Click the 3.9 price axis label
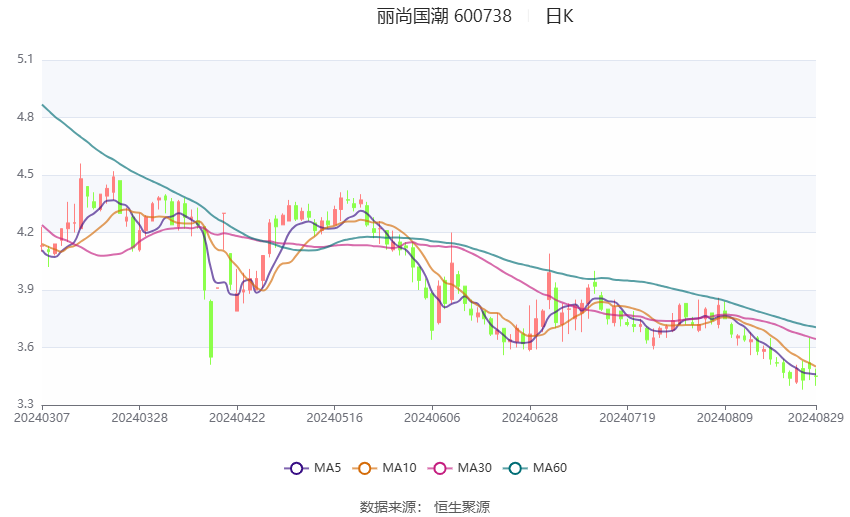The width and height of the screenshot is (850, 517). 25,289
